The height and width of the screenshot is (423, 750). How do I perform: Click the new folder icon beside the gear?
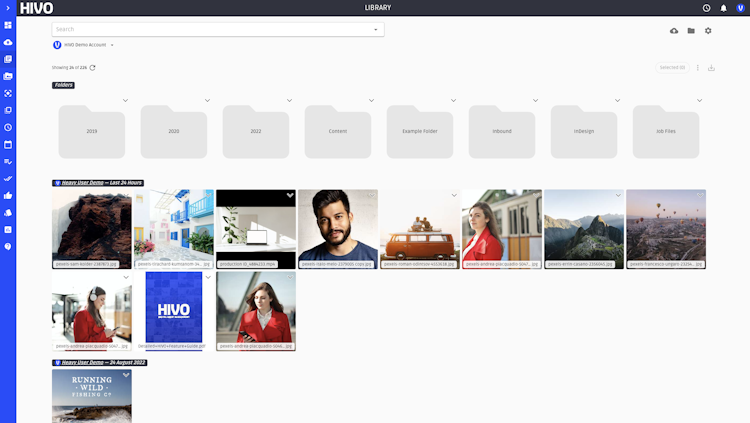pos(691,31)
